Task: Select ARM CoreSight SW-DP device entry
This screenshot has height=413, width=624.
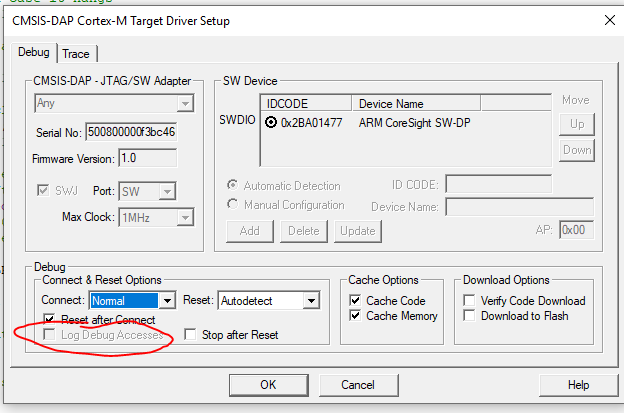Action: click(x=414, y=123)
